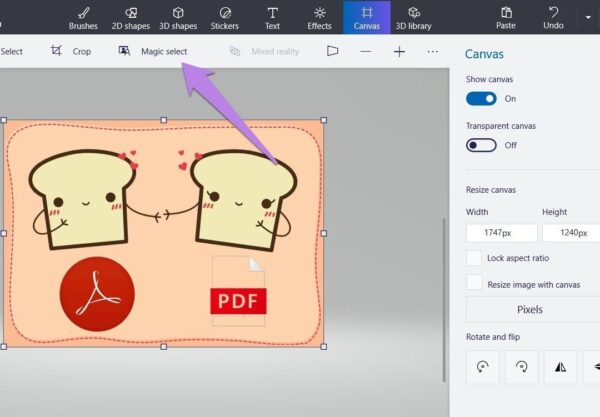Open the Stickers panel
Screen dimensions: 600x417
coord(225,17)
